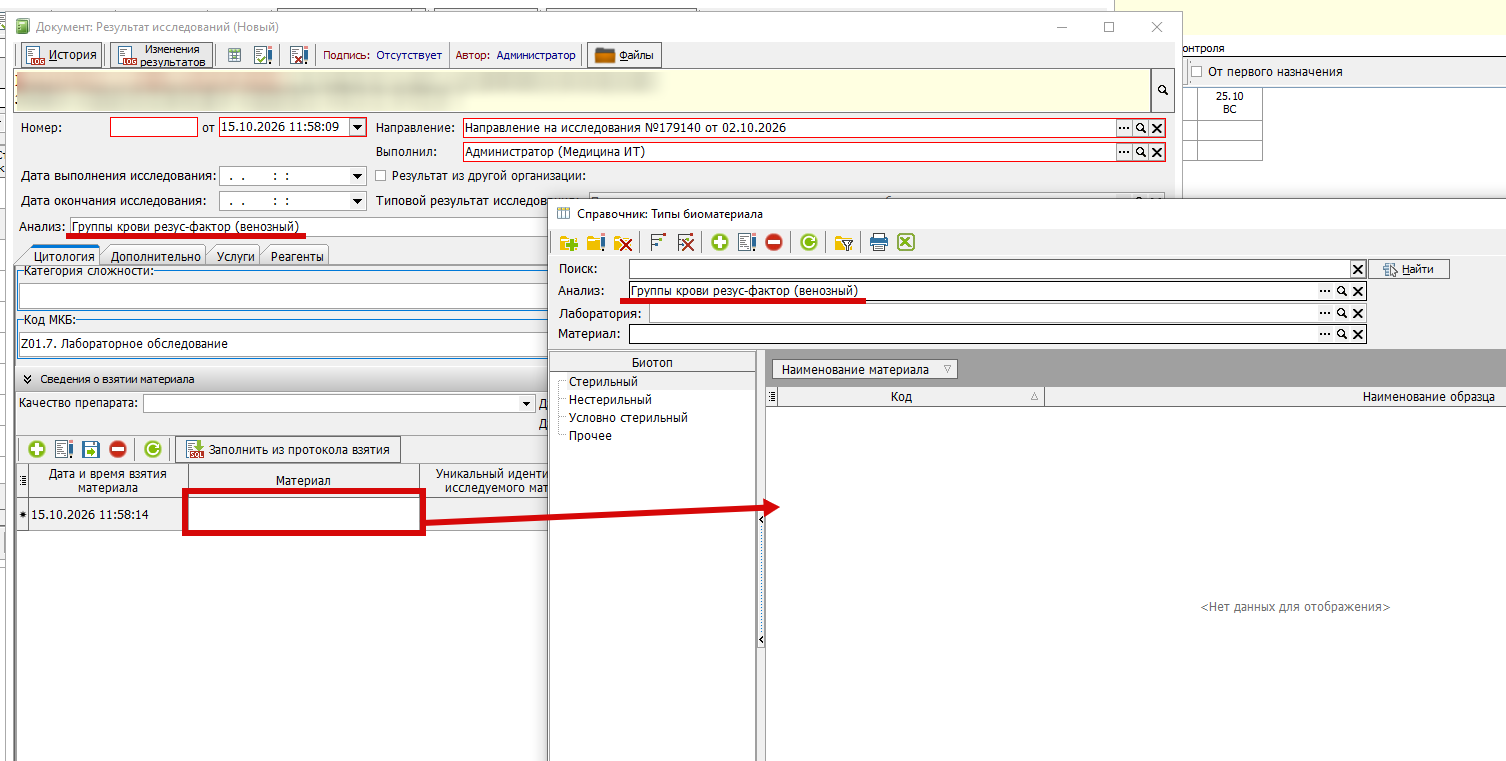
Task: Click the folder filter icon in Справочник
Action: point(844,242)
